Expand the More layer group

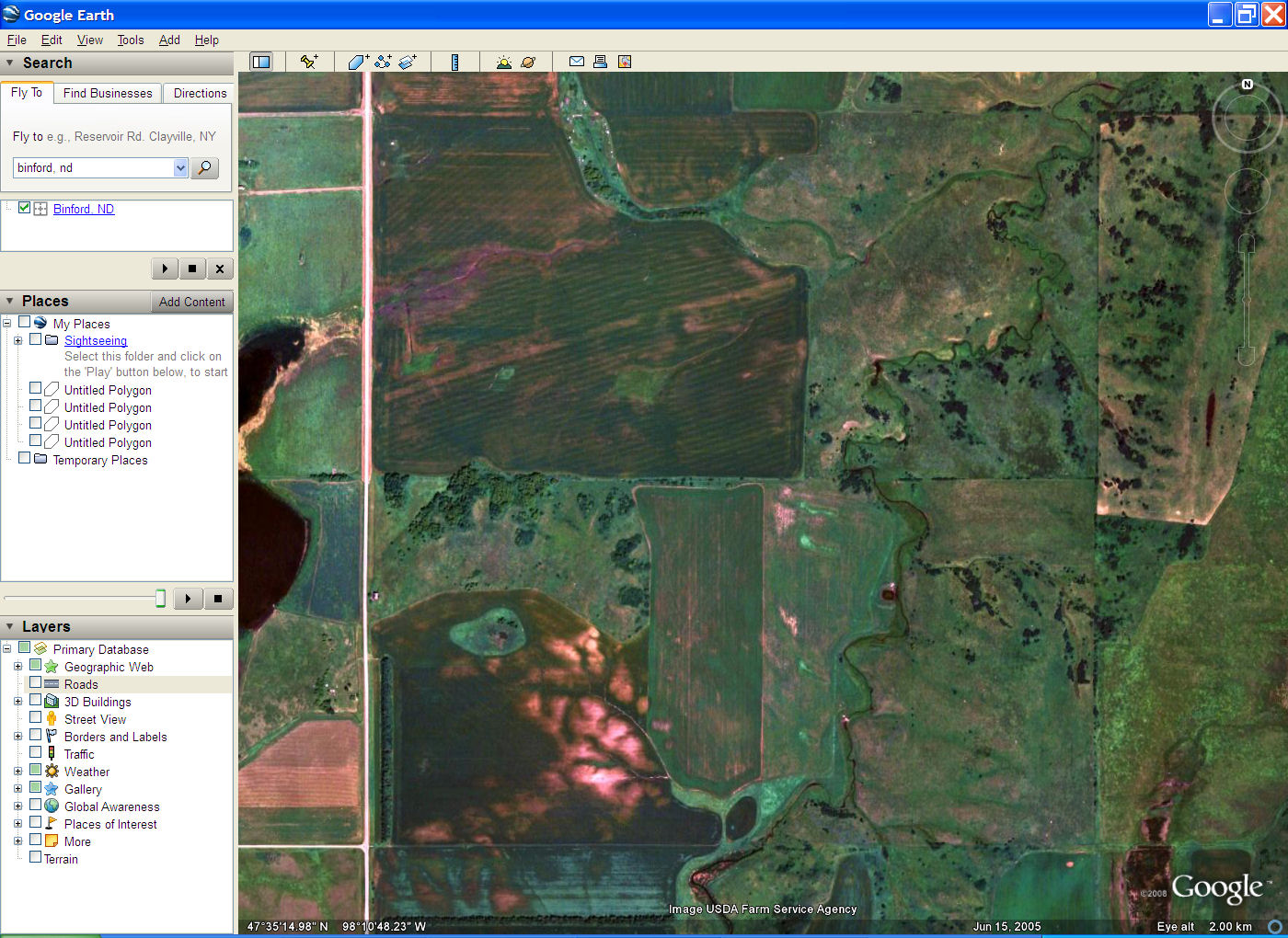[17, 841]
